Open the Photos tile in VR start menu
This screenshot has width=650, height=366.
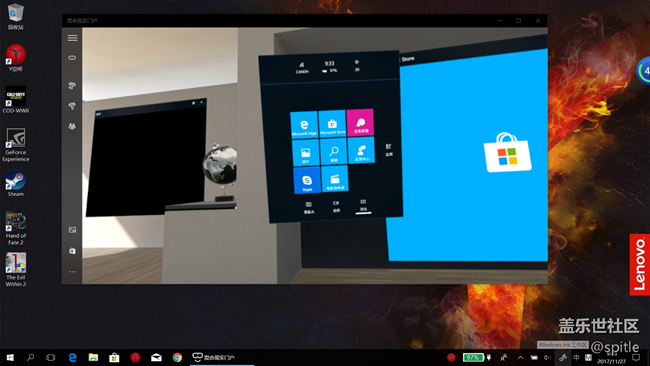click(306, 152)
